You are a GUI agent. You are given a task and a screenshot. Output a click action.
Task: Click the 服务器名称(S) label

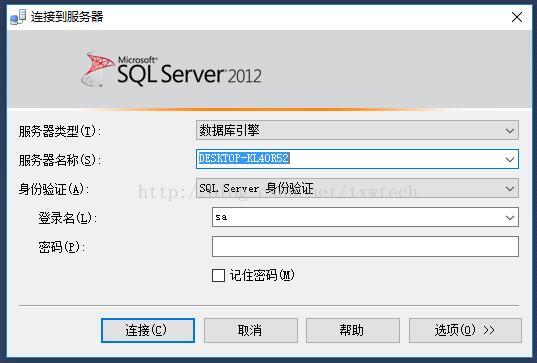coord(60,160)
